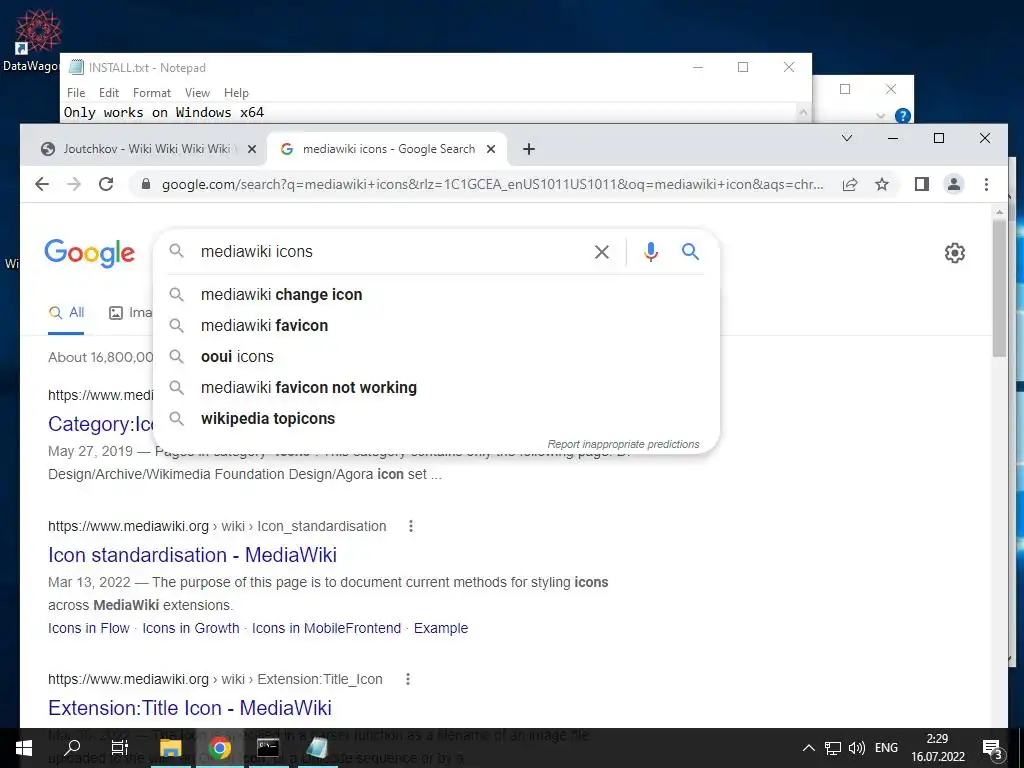Click in the Google search field

pyautogui.click(x=392, y=252)
